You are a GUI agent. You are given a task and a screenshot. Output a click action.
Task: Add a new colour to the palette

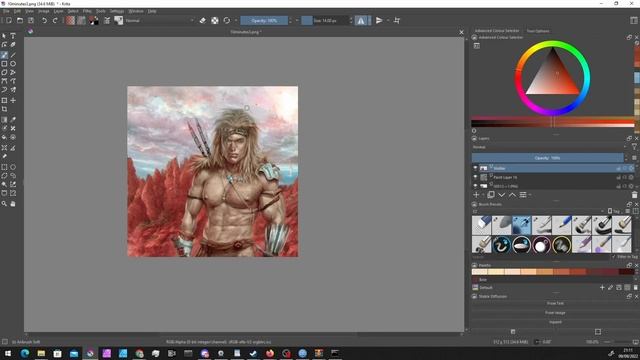602,287
